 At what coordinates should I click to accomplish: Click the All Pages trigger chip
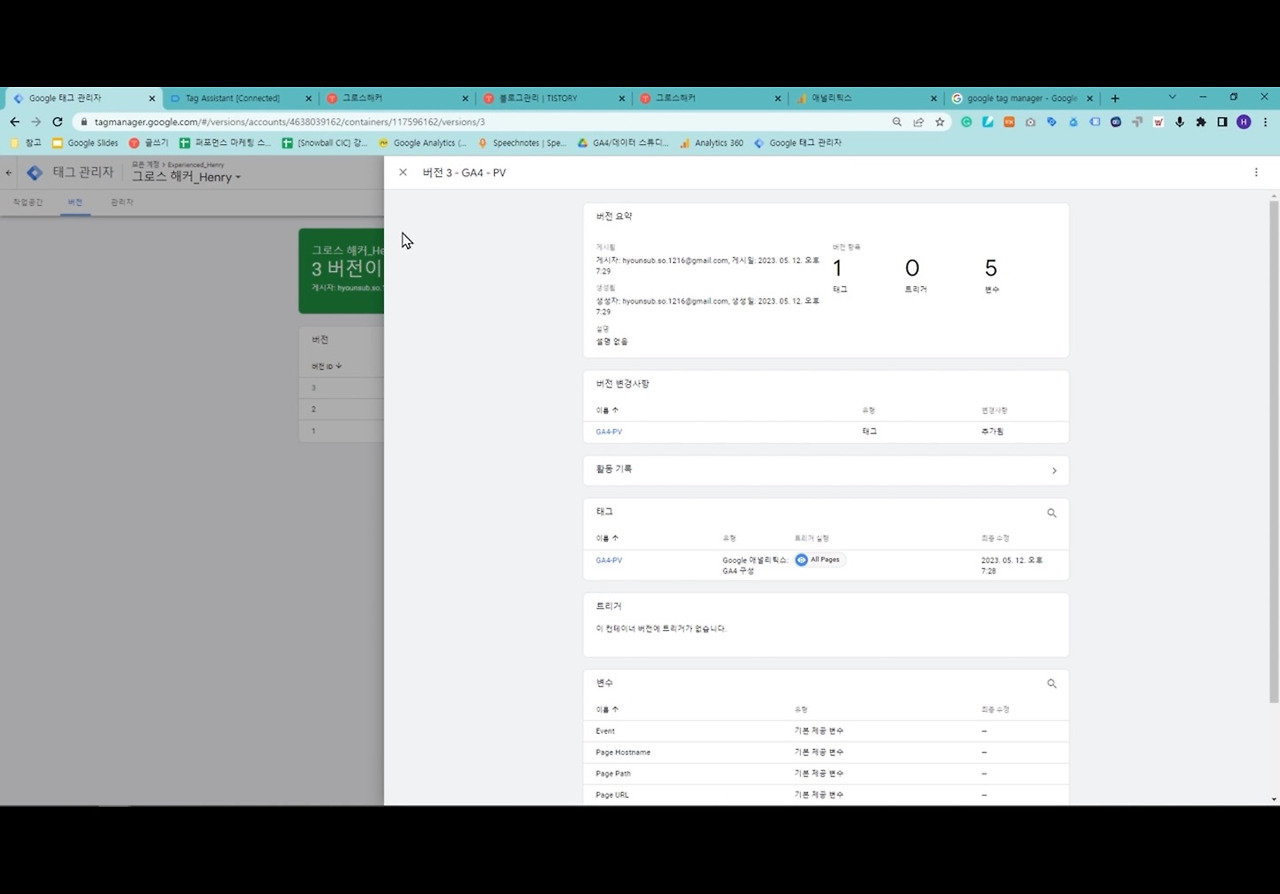(819, 560)
